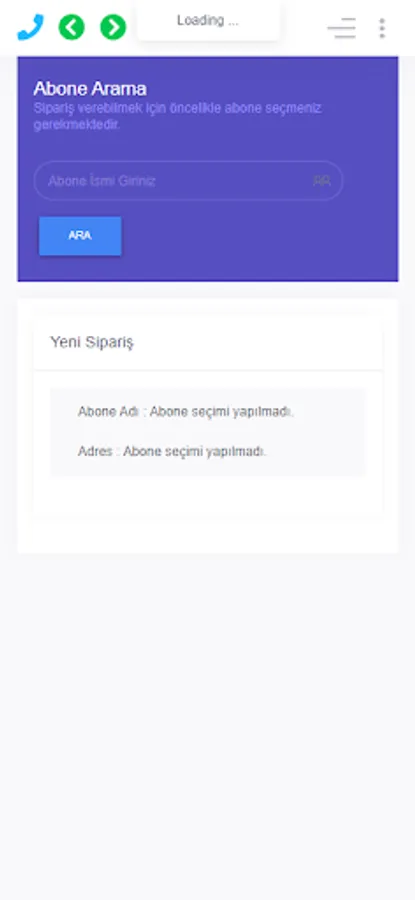This screenshot has width=415, height=900.
Task: Go forward with the green right arrow
Action: click(x=113, y=27)
